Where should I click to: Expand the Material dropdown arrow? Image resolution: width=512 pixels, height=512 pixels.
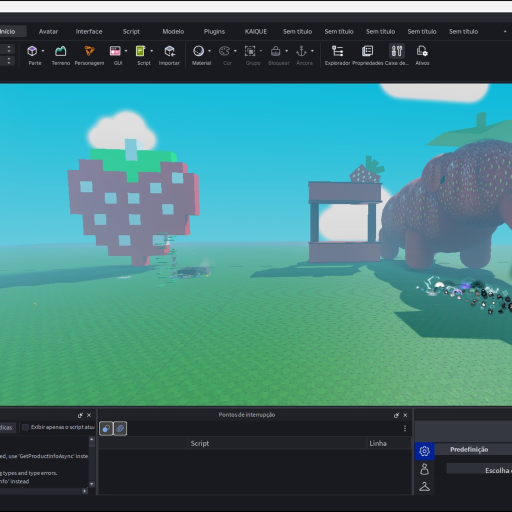point(210,51)
